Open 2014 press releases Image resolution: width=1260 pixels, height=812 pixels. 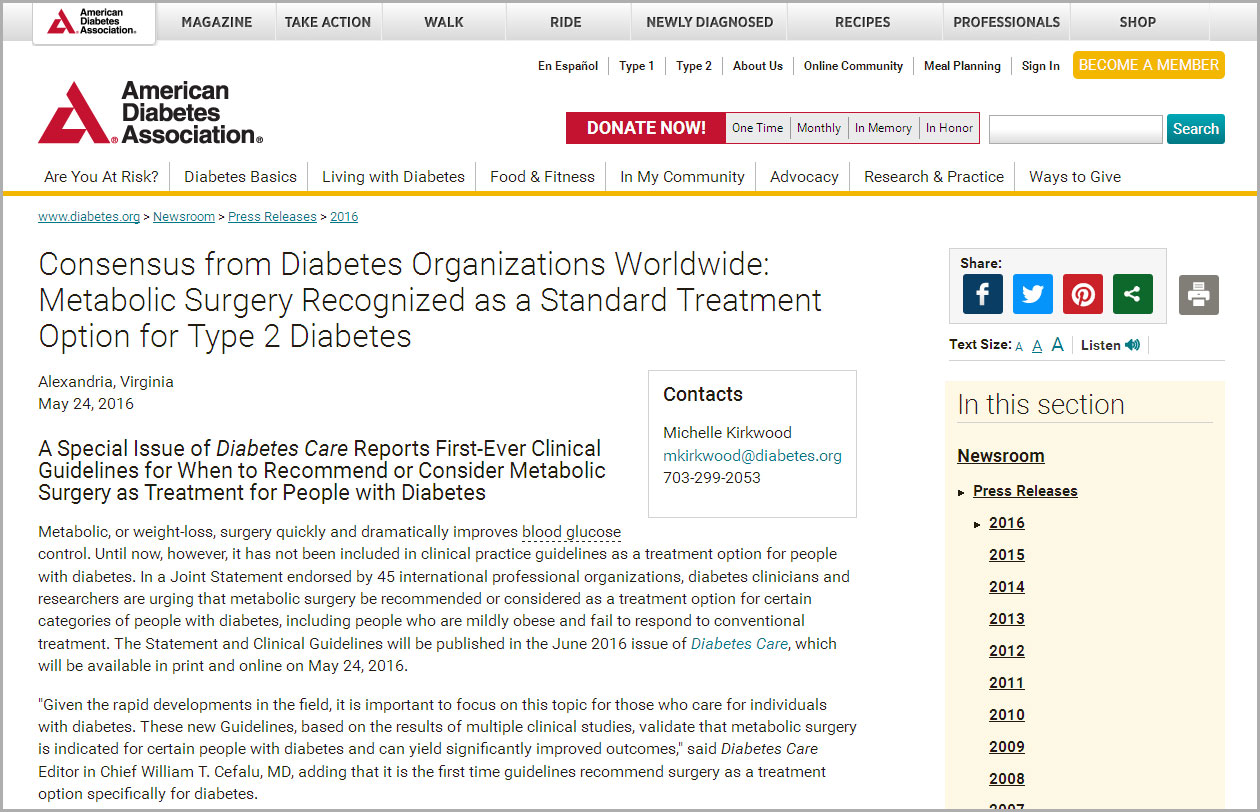pyautogui.click(x=1006, y=587)
